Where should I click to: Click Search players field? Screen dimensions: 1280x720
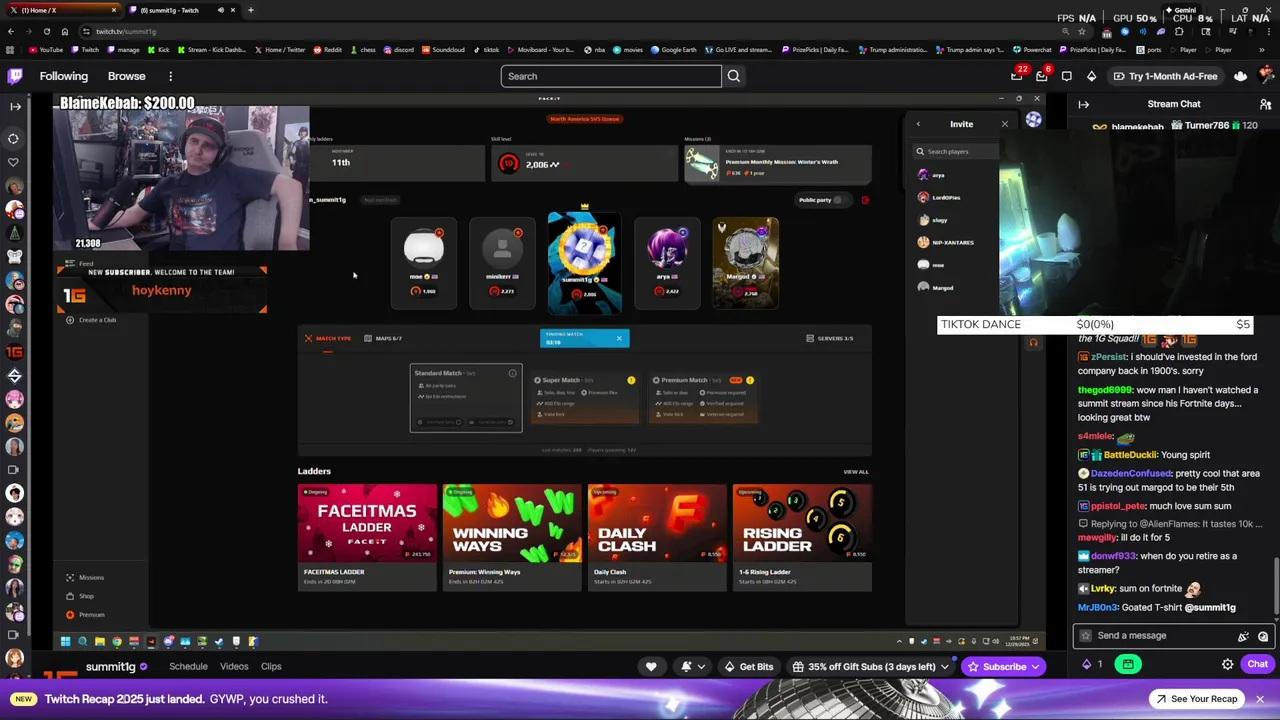(x=957, y=152)
